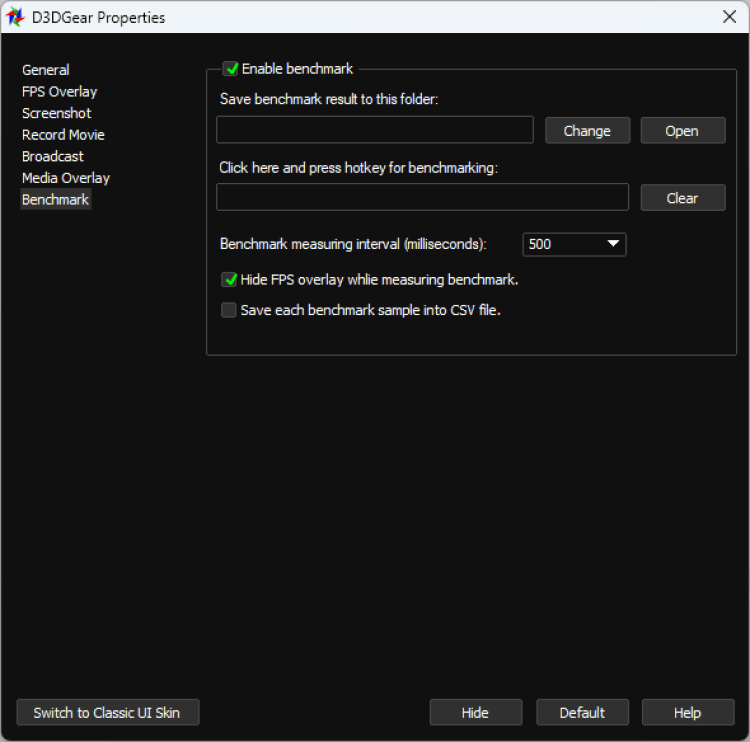Close the D3DGear Properties window

coord(729,17)
